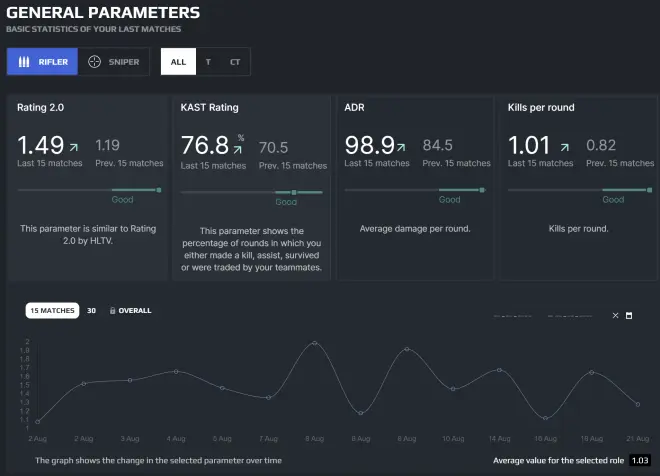660x476 pixels.
Task: Switch graph range to 30 matches
Action: 91,311
